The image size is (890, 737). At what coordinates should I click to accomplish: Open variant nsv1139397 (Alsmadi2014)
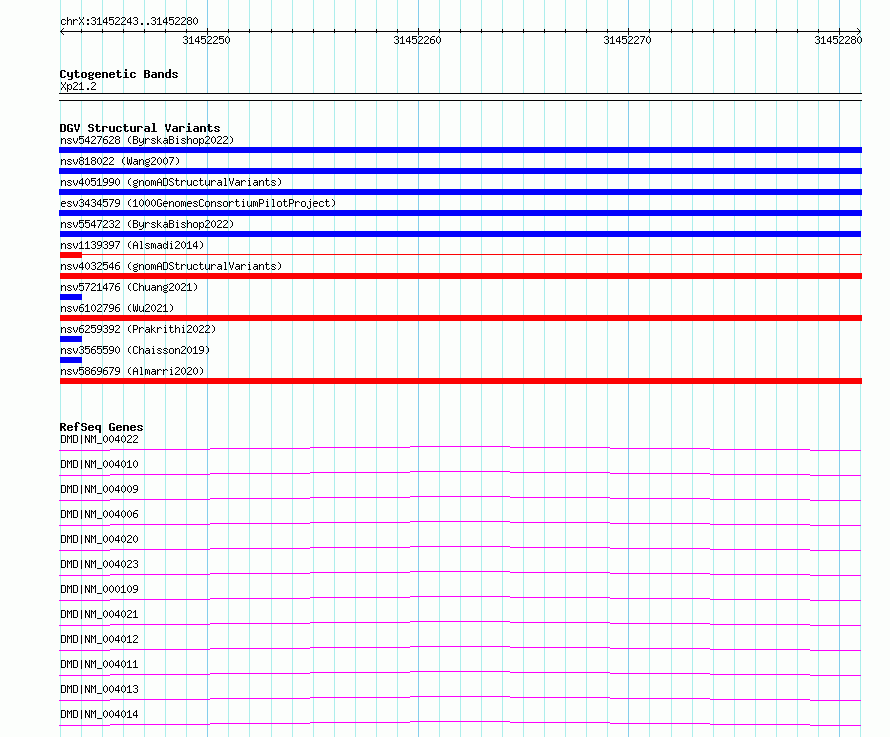pyautogui.click(x=132, y=245)
